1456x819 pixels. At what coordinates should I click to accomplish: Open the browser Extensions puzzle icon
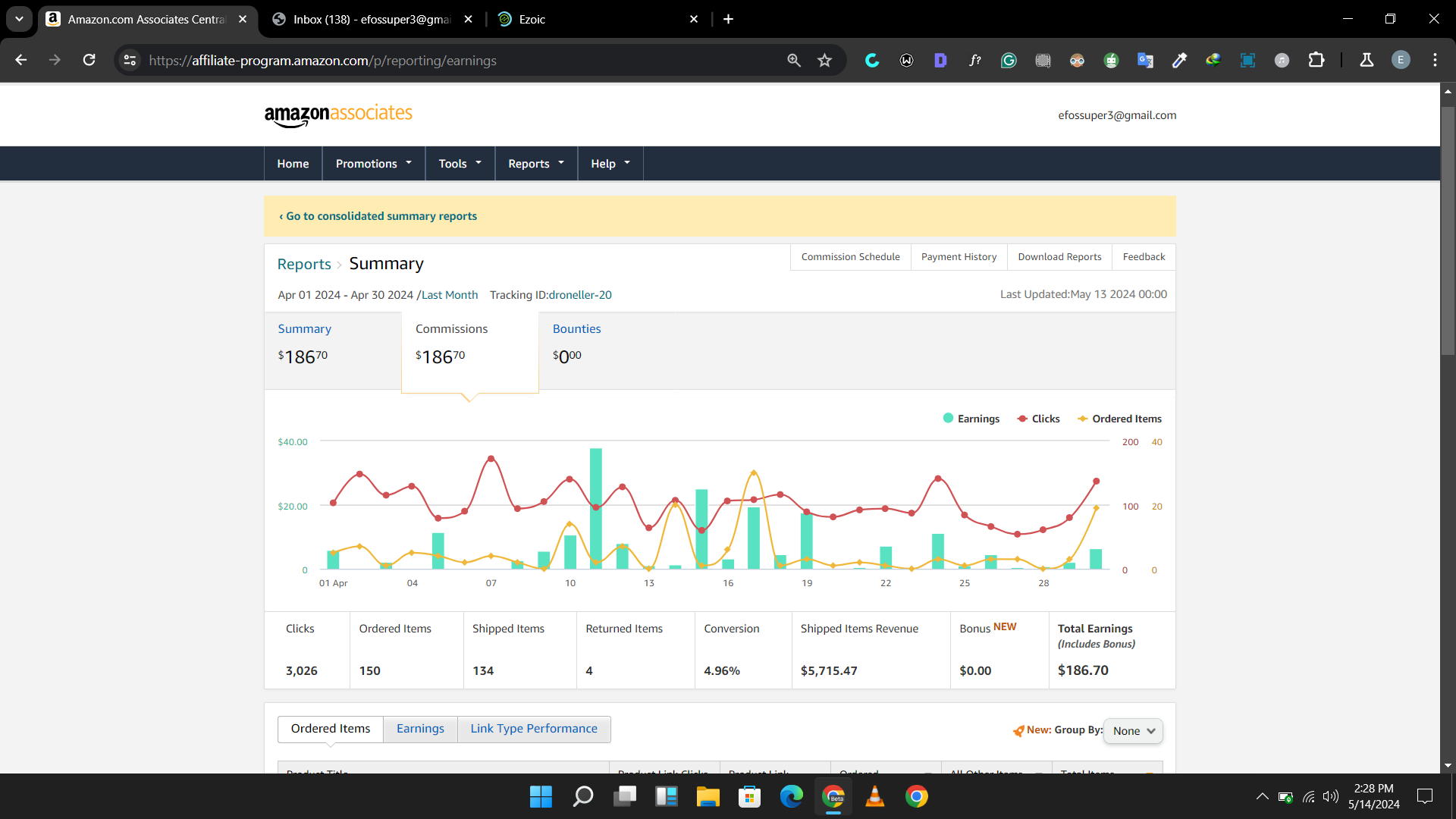(x=1316, y=60)
